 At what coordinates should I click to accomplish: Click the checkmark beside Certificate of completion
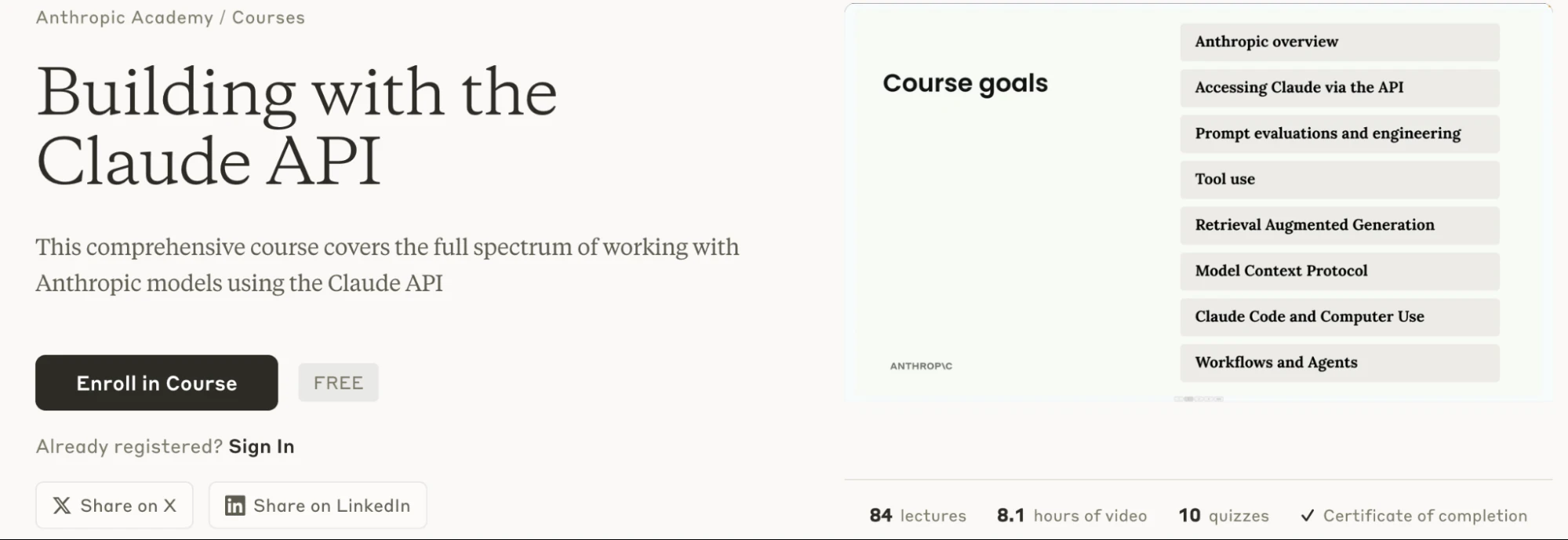[1307, 515]
